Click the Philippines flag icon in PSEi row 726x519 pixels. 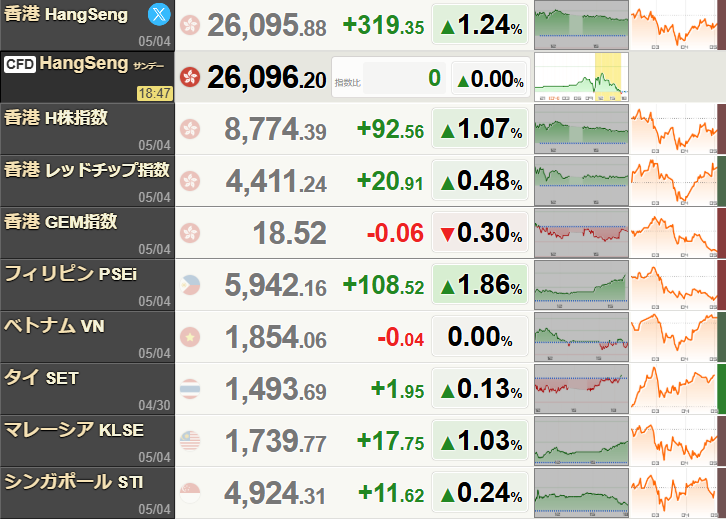click(190, 285)
